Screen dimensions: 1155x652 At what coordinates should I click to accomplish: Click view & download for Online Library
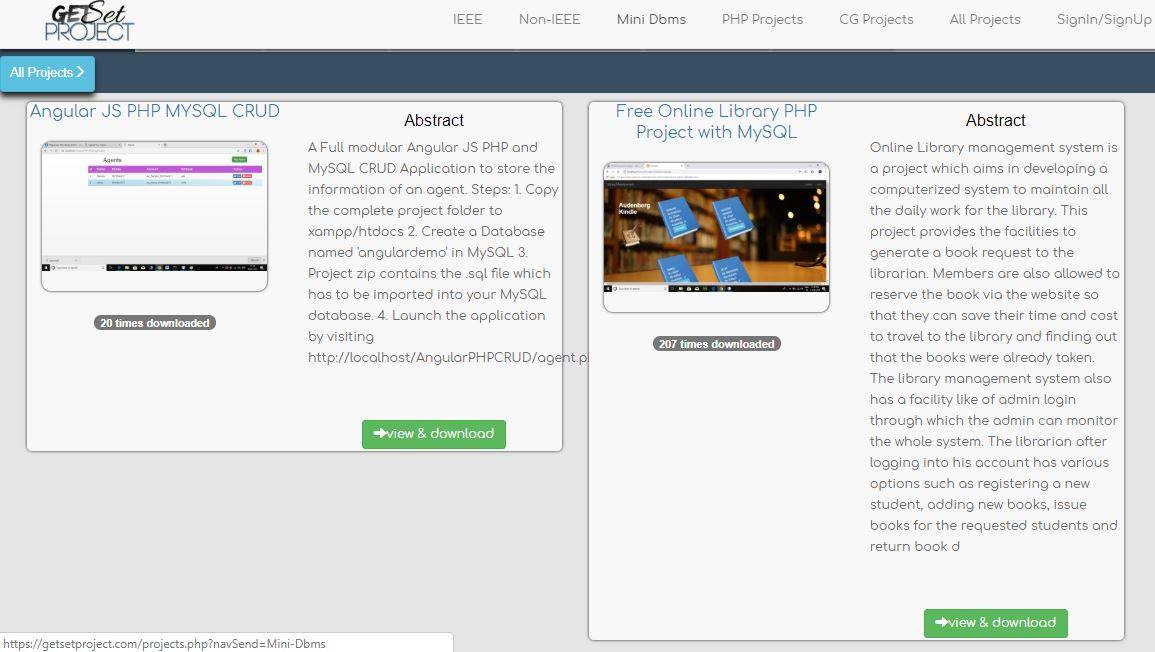pos(995,623)
